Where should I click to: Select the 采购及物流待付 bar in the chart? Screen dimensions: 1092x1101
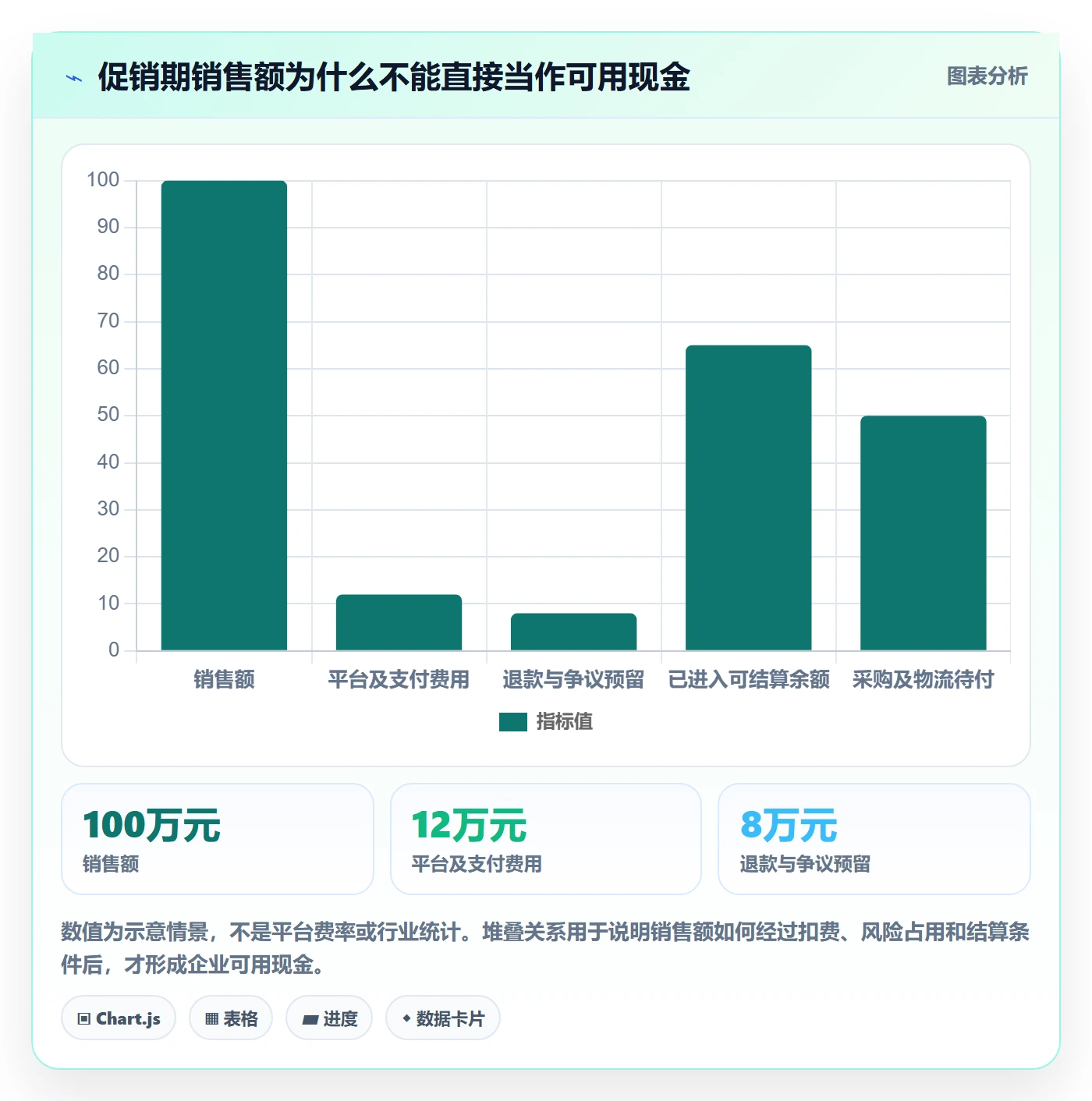[923, 533]
